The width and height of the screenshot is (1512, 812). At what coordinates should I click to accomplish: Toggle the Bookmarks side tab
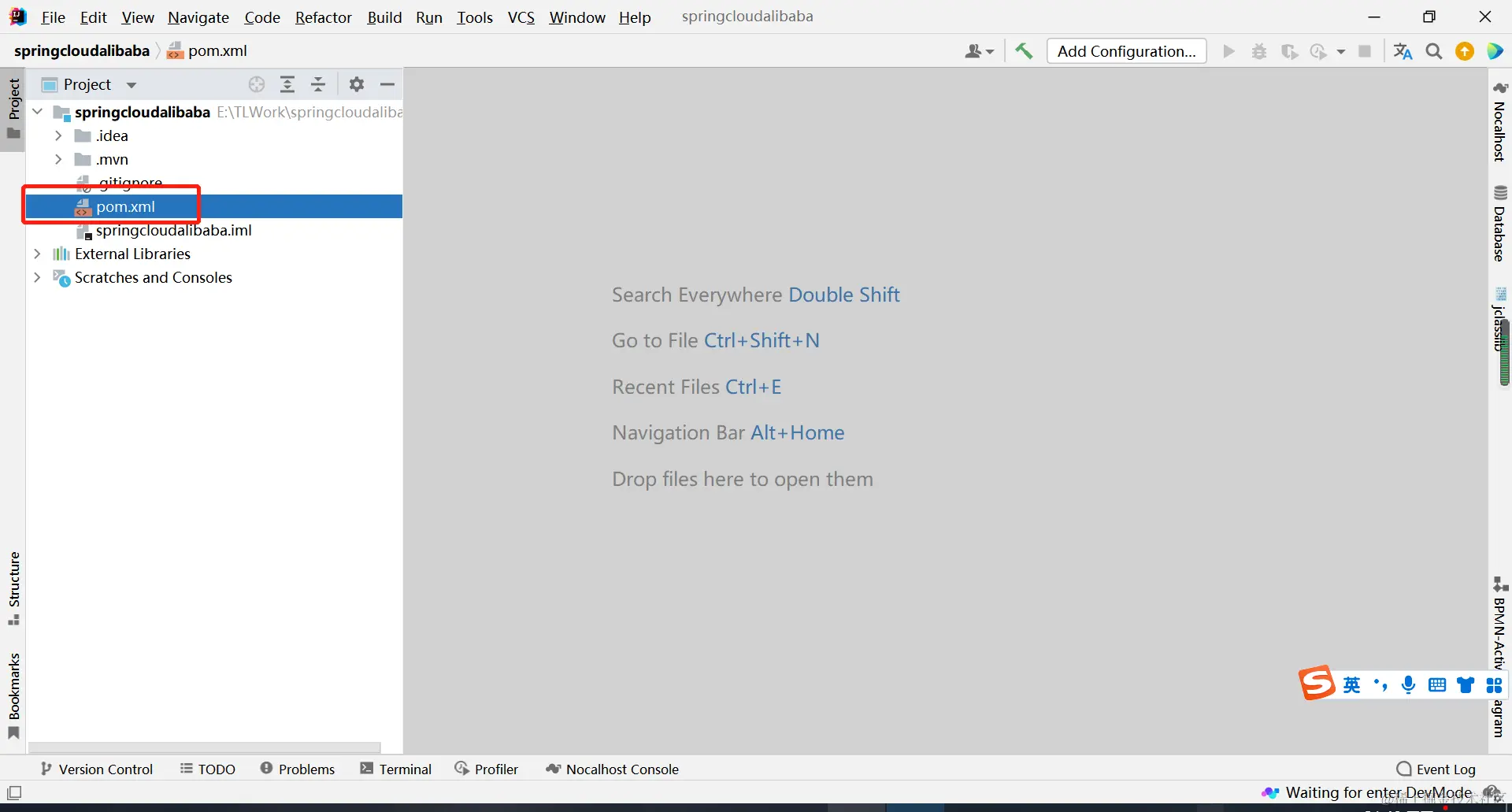pos(13,696)
